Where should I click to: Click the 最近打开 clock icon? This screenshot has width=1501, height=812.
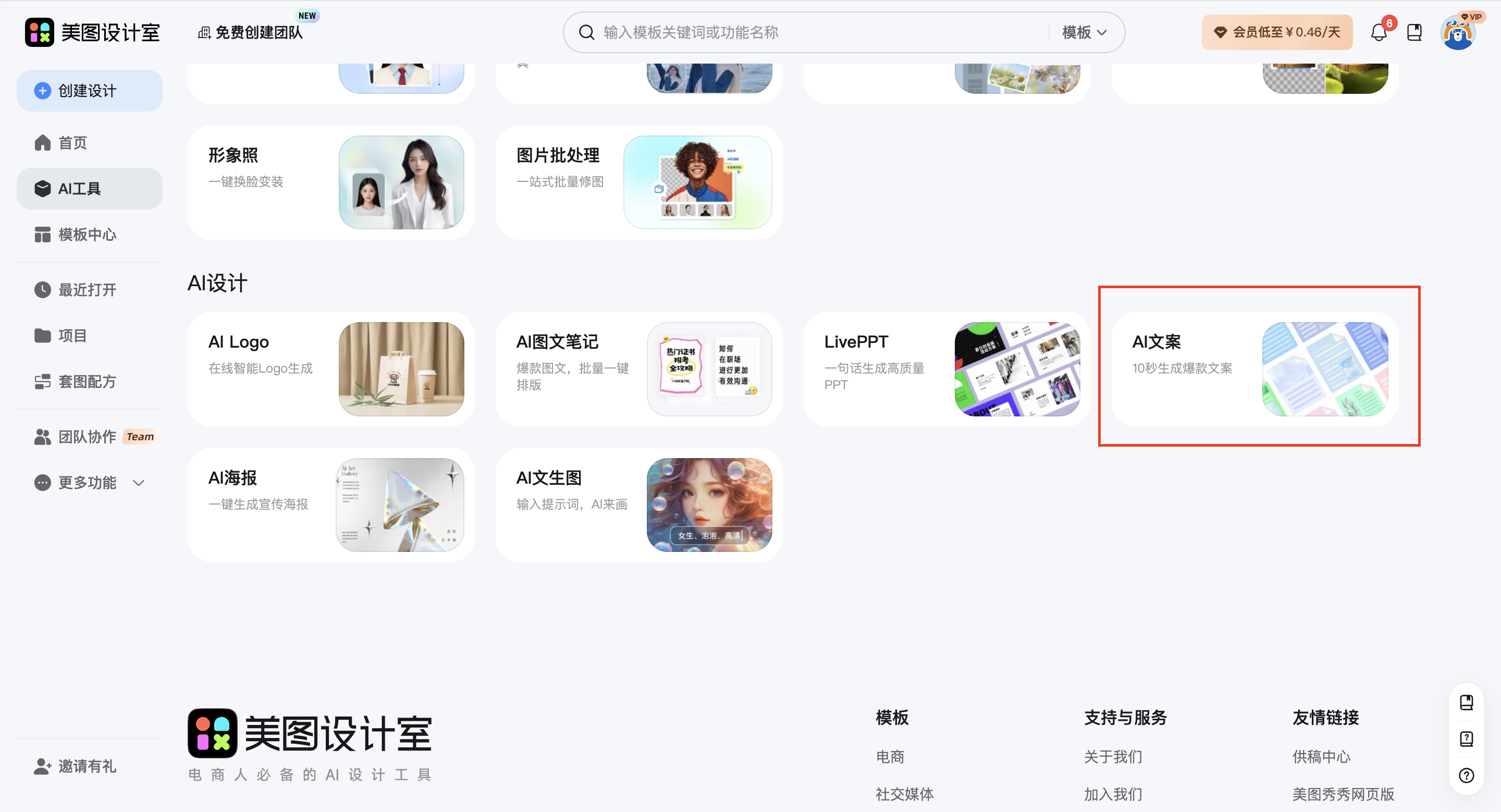(42, 289)
